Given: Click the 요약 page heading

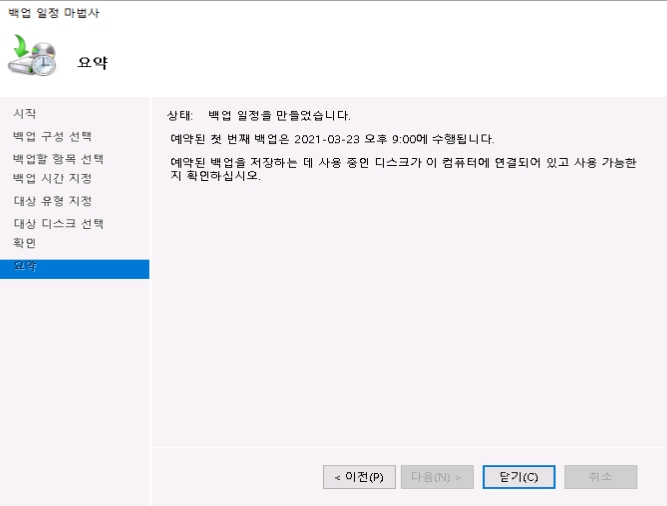Looking at the screenshot, I should [x=93, y=63].
